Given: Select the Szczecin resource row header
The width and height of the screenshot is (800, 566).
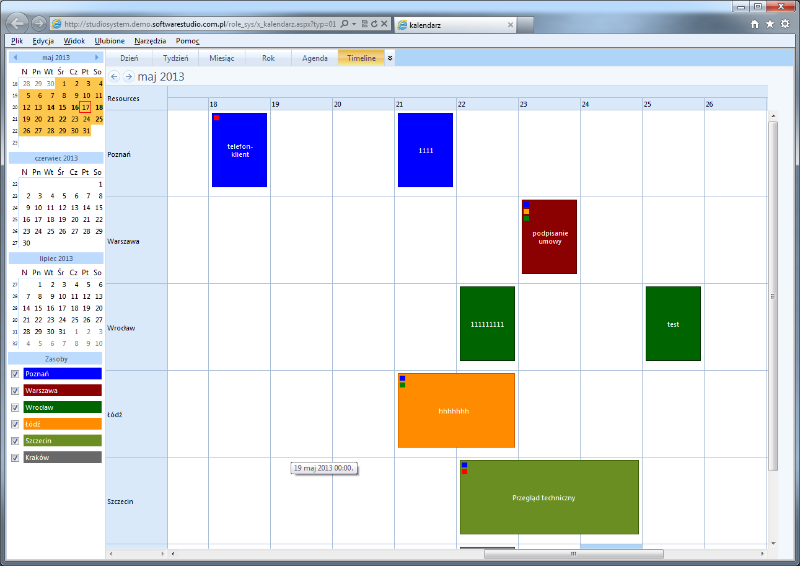Looking at the screenshot, I should click(137, 501).
